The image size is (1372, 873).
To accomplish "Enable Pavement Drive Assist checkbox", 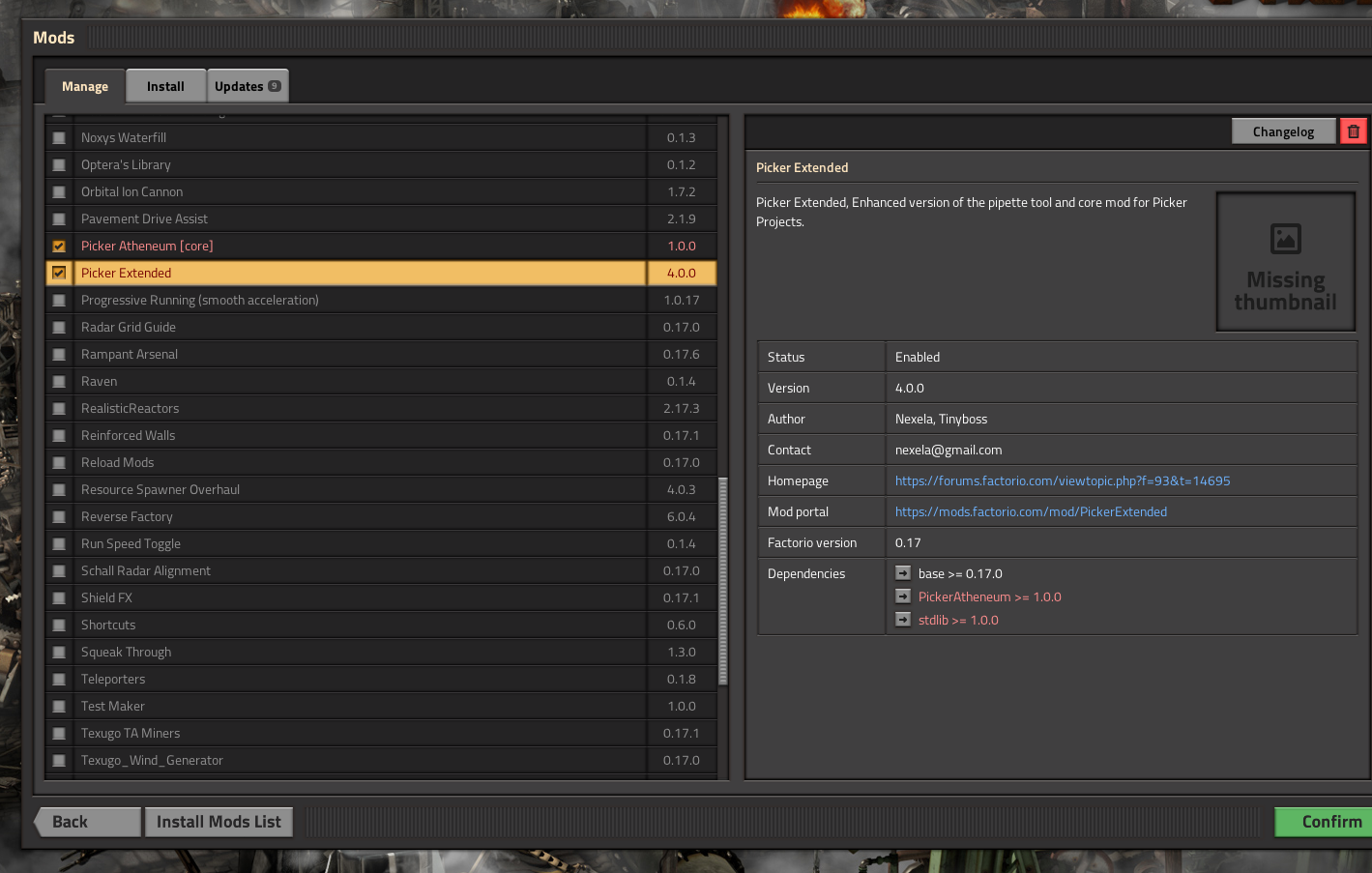I will tap(59, 219).
